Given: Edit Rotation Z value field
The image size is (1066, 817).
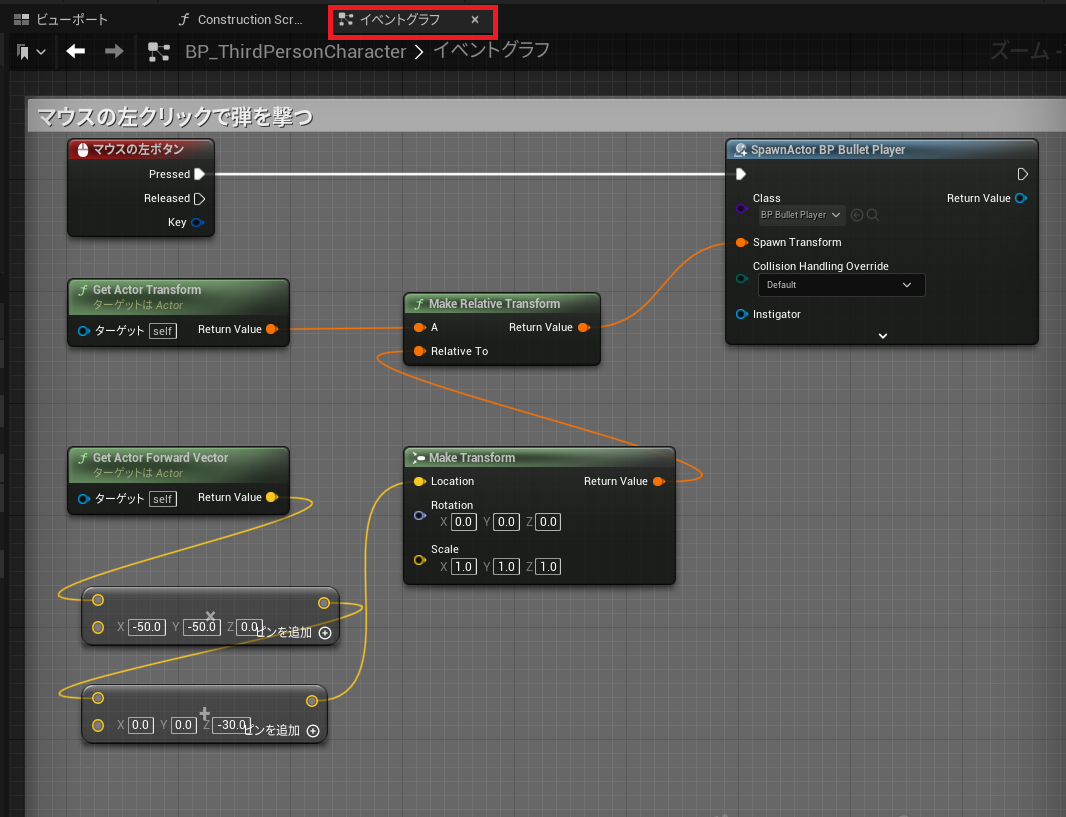Looking at the screenshot, I should tap(549, 522).
